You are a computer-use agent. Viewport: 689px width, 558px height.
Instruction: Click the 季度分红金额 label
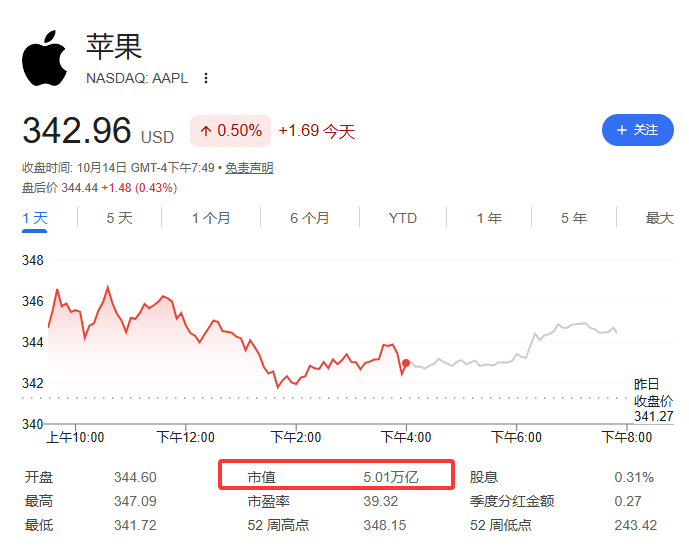tap(512, 501)
